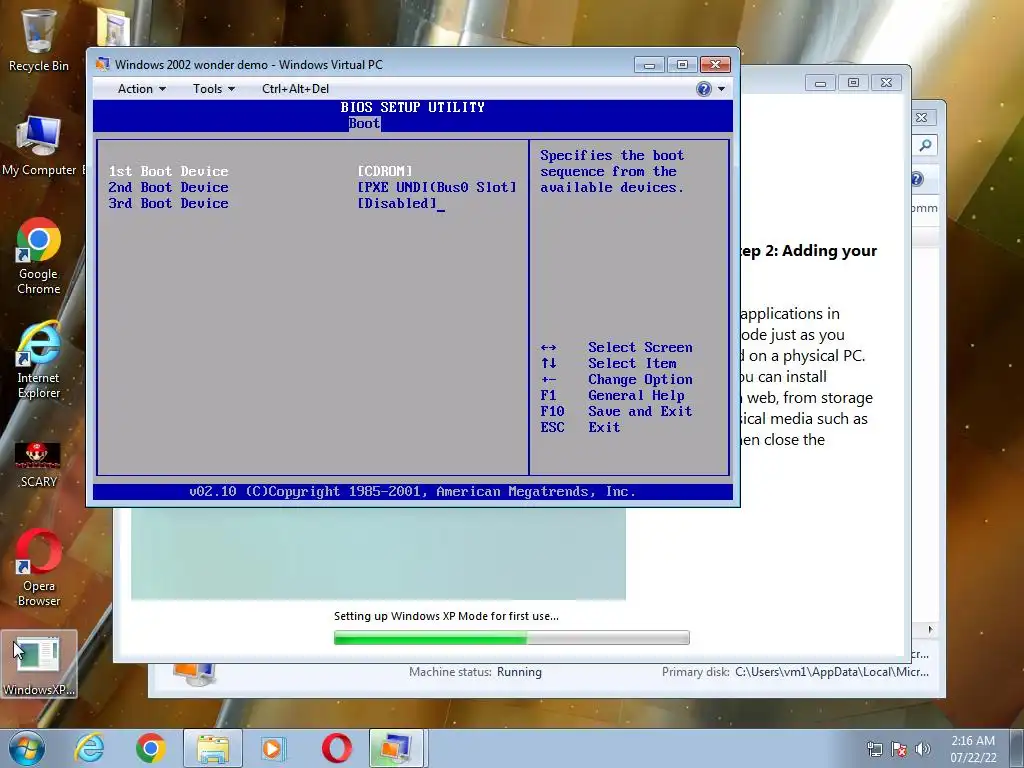Click the 'Adding your' heading text
Screen dimensions: 1024x768
tap(829, 251)
